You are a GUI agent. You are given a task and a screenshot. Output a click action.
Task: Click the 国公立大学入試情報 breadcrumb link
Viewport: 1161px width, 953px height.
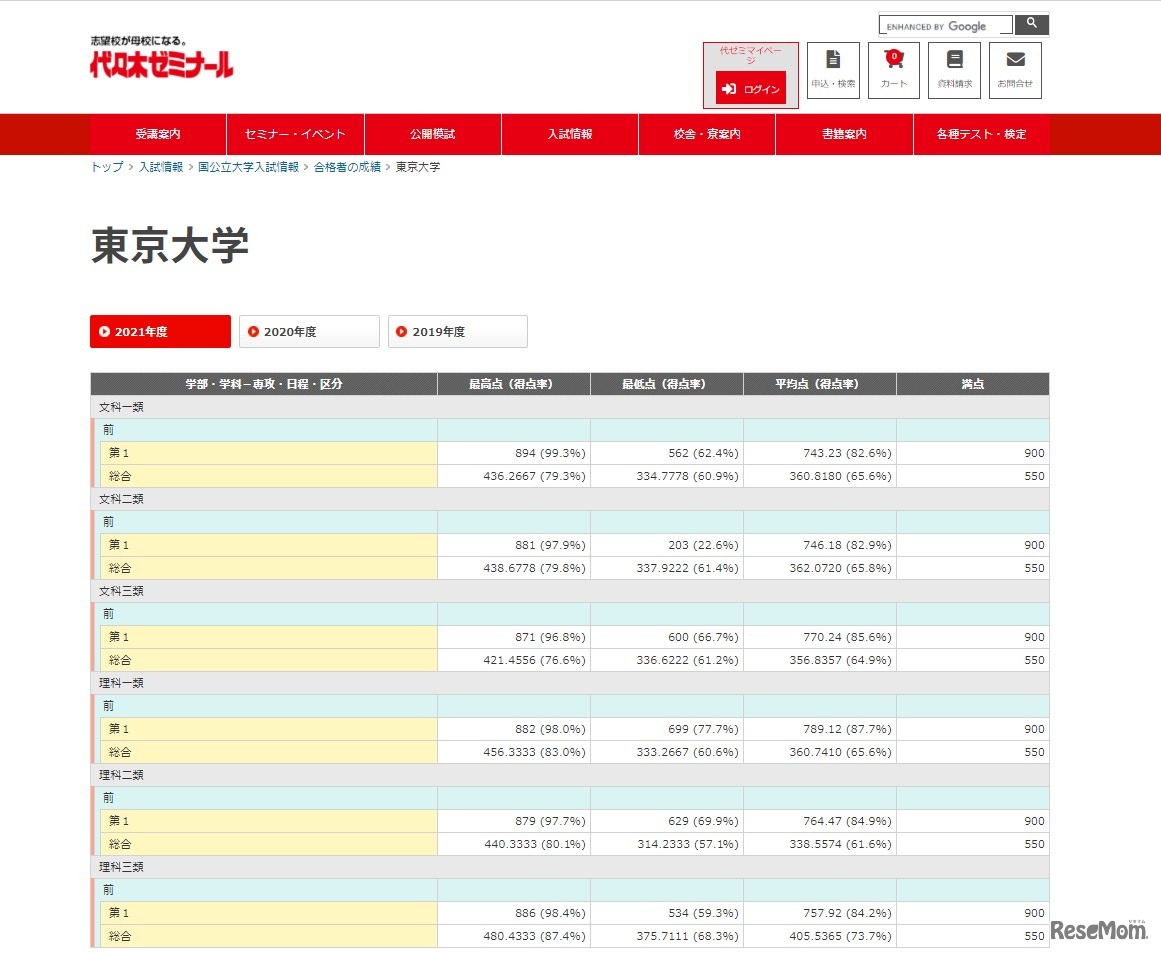[x=251, y=169]
